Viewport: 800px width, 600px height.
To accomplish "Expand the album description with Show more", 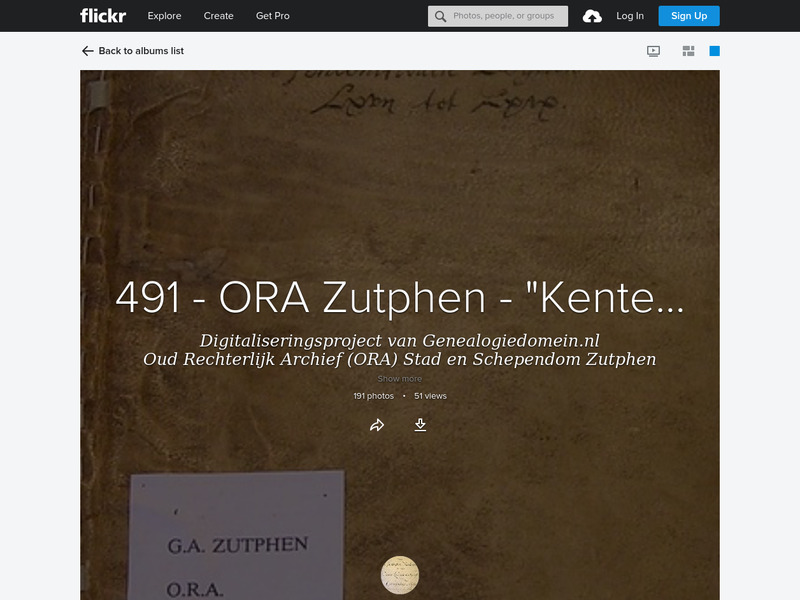I will coord(399,379).
